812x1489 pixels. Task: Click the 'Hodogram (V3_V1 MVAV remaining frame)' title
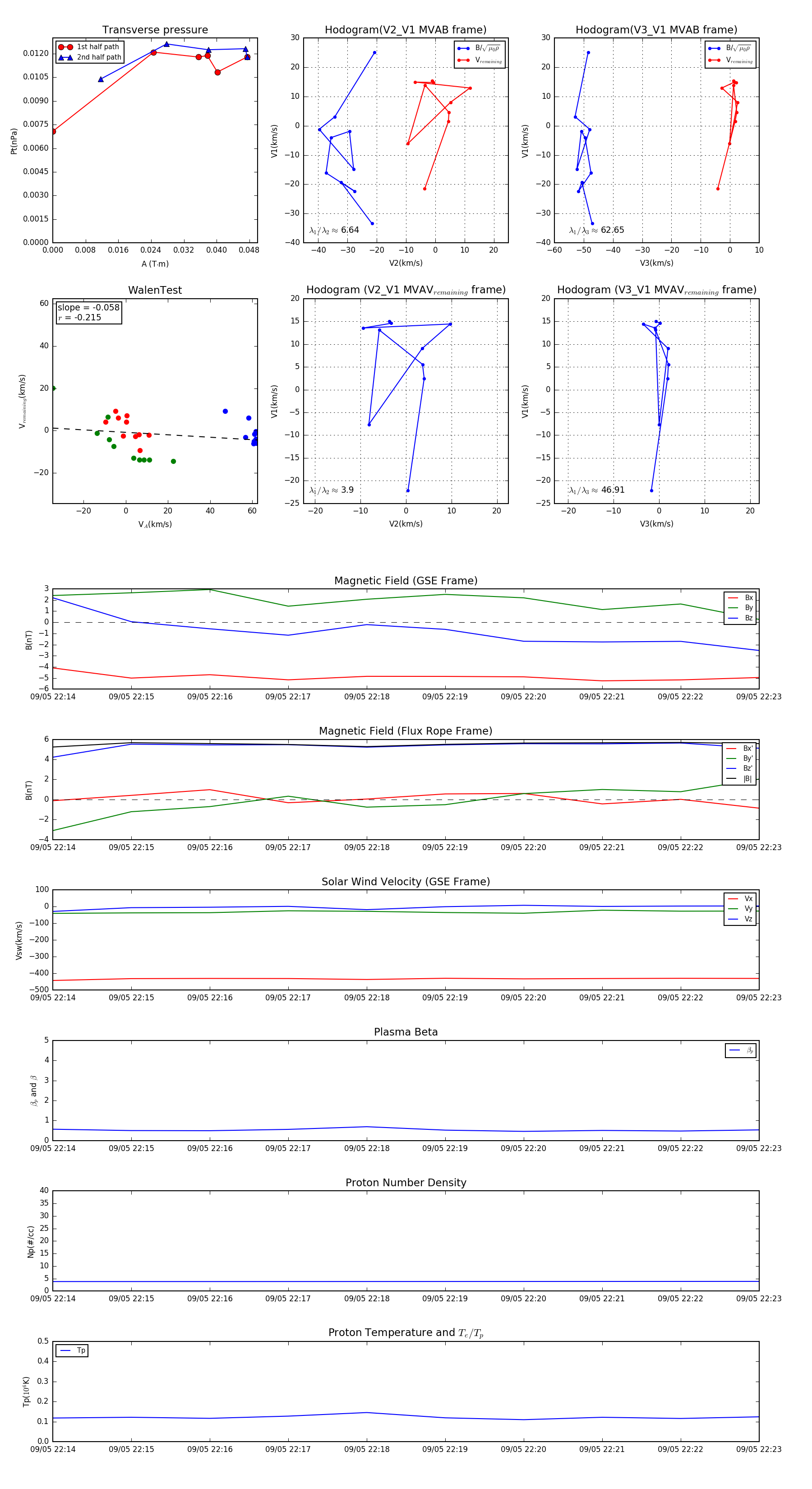pos(656,290)
